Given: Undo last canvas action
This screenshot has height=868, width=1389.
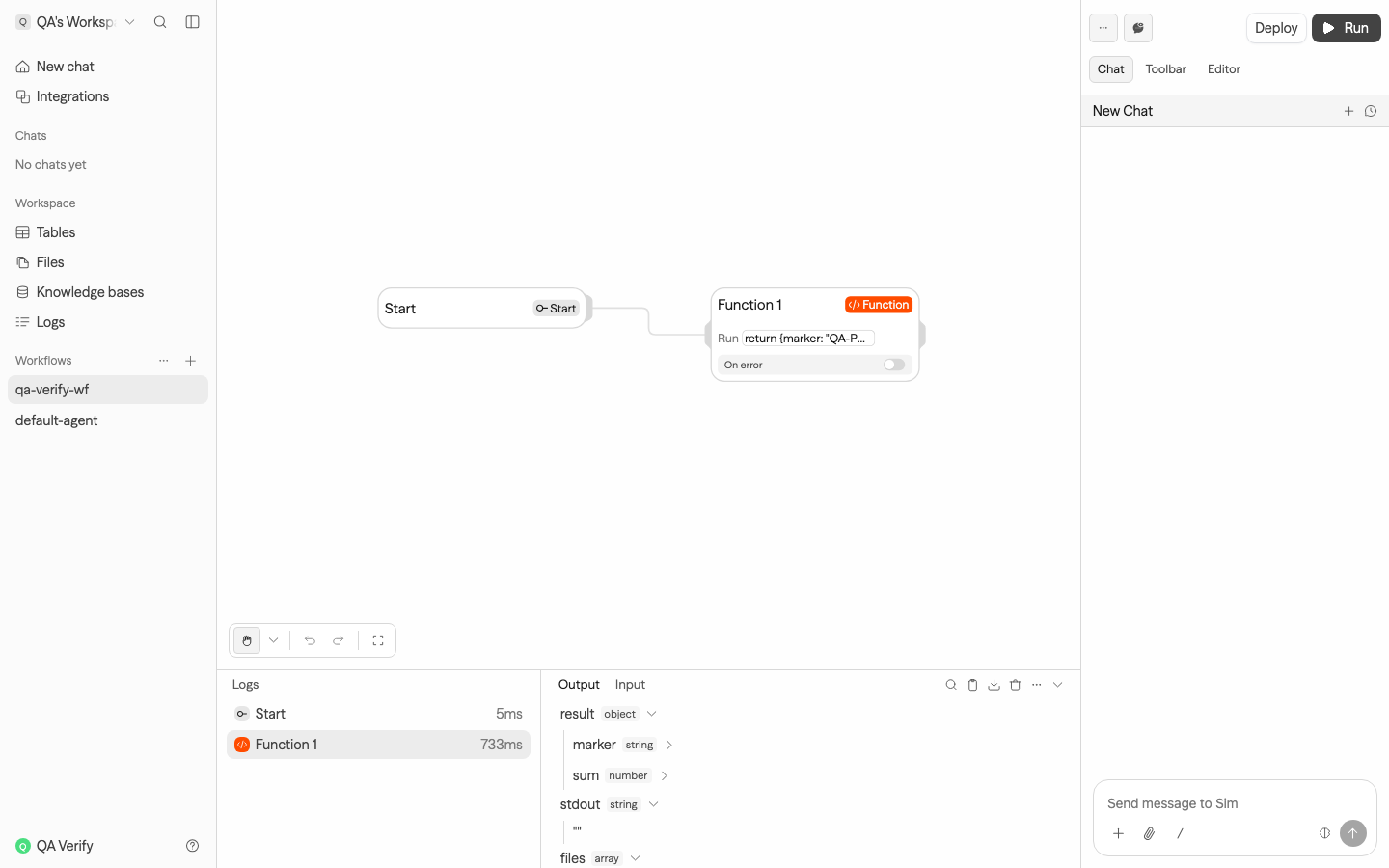Looking at the screenshot, I should [x=310, y=640].
